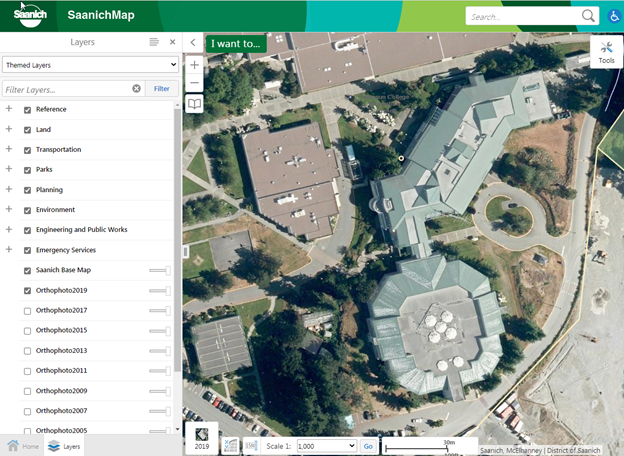Expand the Emergency Services group

click(9, 249)
